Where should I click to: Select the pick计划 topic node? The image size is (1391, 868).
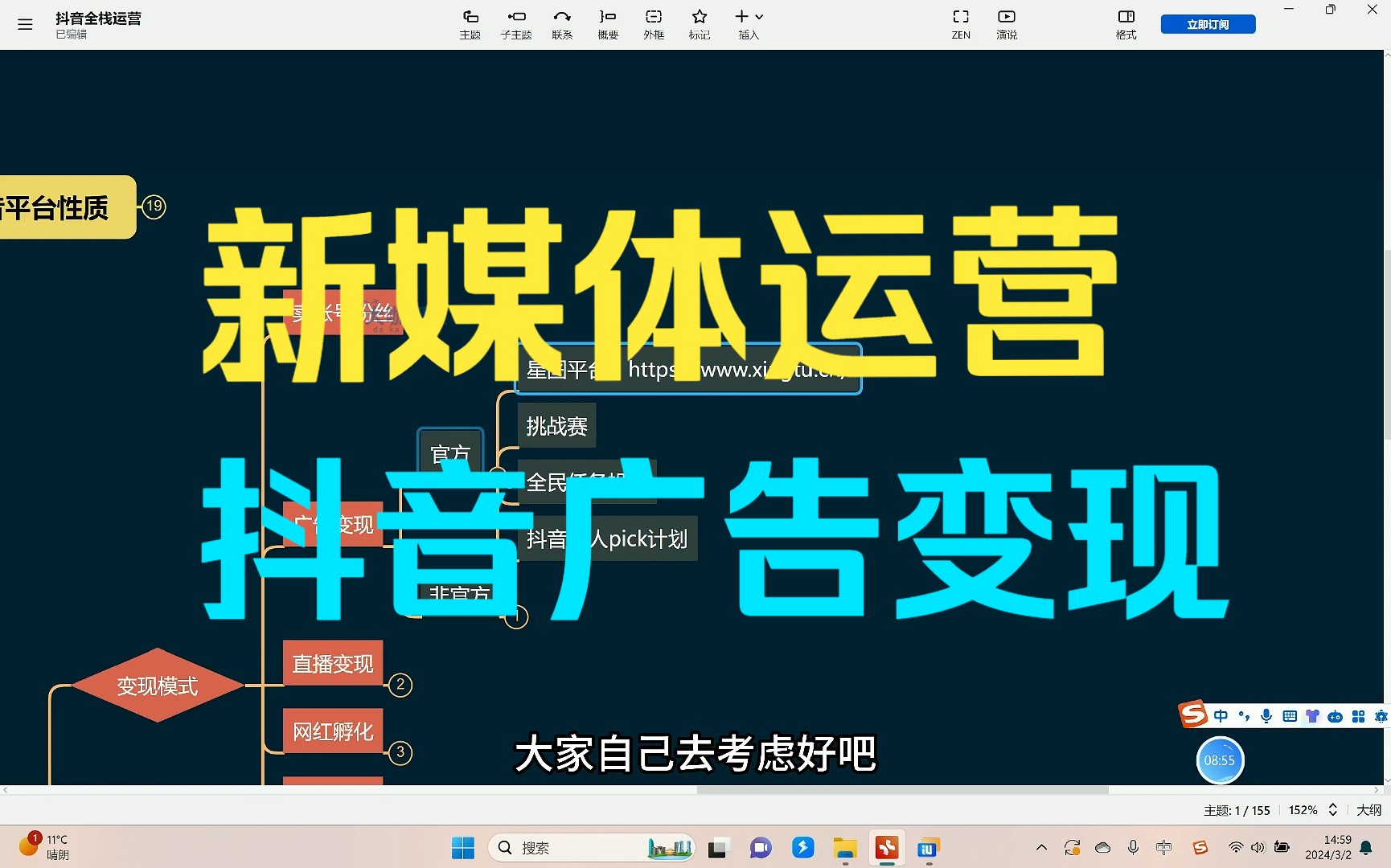click(608, 538)
